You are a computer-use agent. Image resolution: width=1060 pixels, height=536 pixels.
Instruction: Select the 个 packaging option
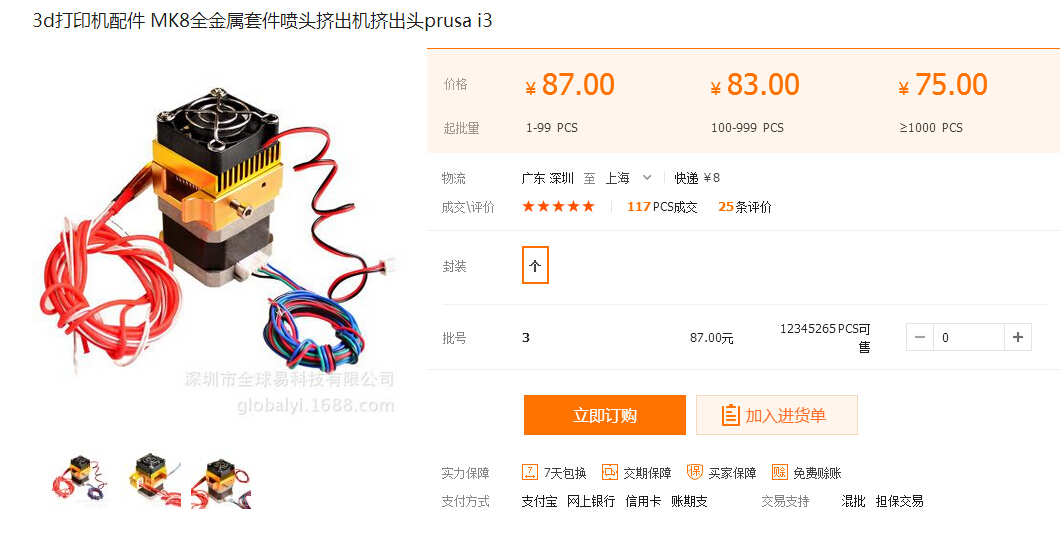[535, 266]
